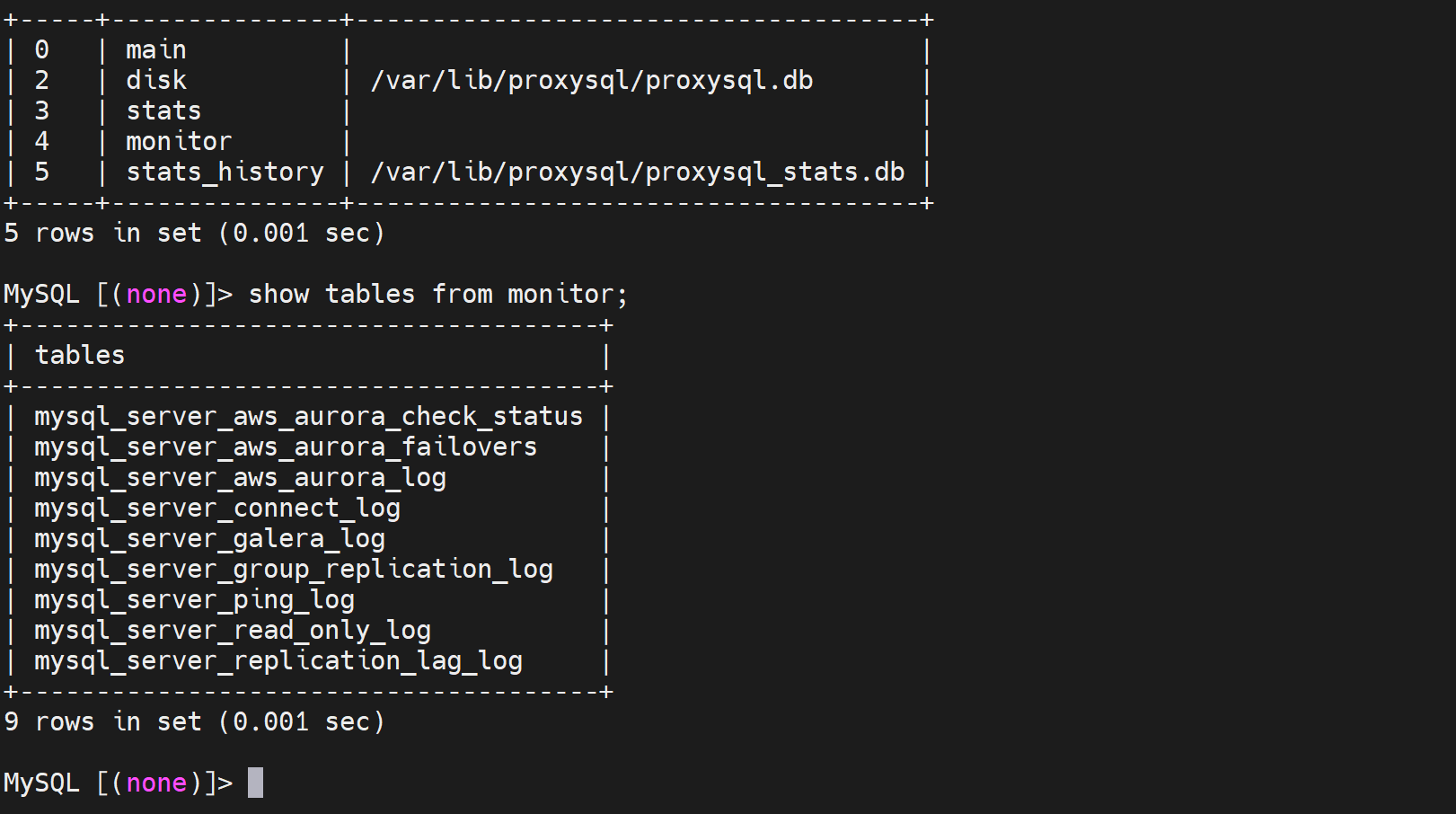This screenshot has height=814, width=1456.
Task: Click the 'tables' column header
Action: point(80,356)
